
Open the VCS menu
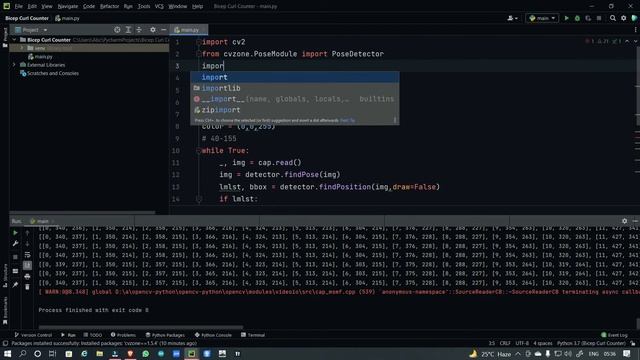pos(159,7)
